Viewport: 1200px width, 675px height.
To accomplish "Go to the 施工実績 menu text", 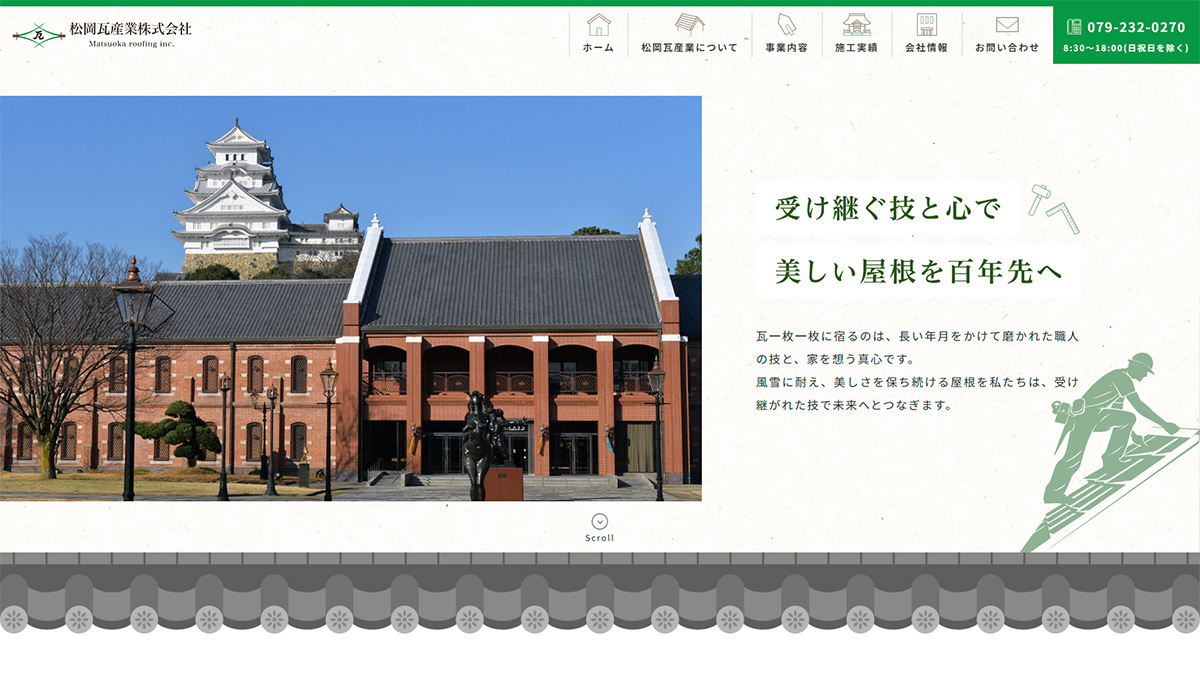I will pos(856,48).
